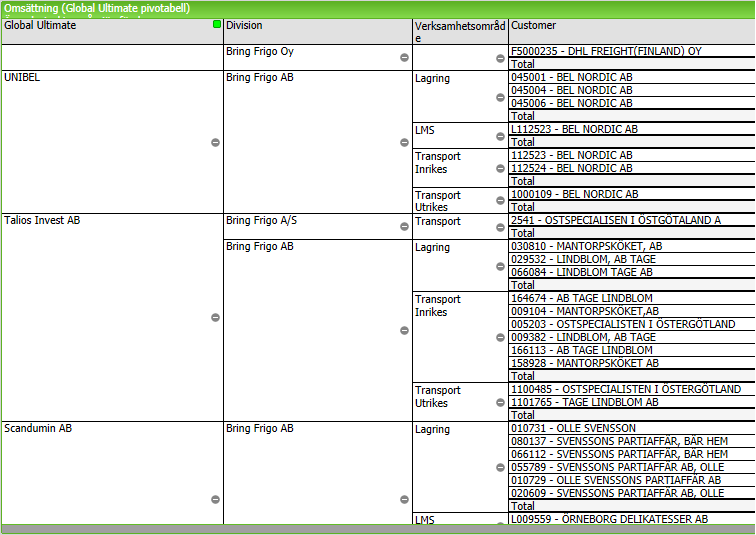Collapse the Scandumin AB Global Ultimate group
Image resolution: width=756 pixels, height=535 pixels.
[x=216, y=500]
